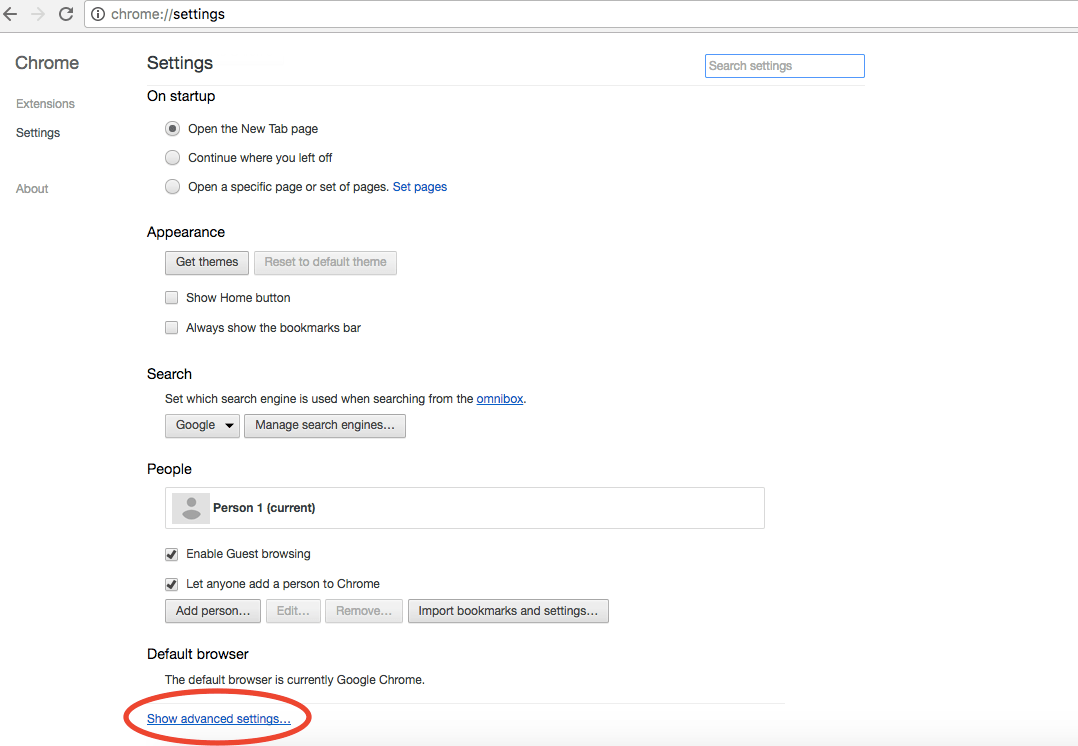Click the browser back arrow
This screenshot has width=1078, height=746.
(10, 14)
